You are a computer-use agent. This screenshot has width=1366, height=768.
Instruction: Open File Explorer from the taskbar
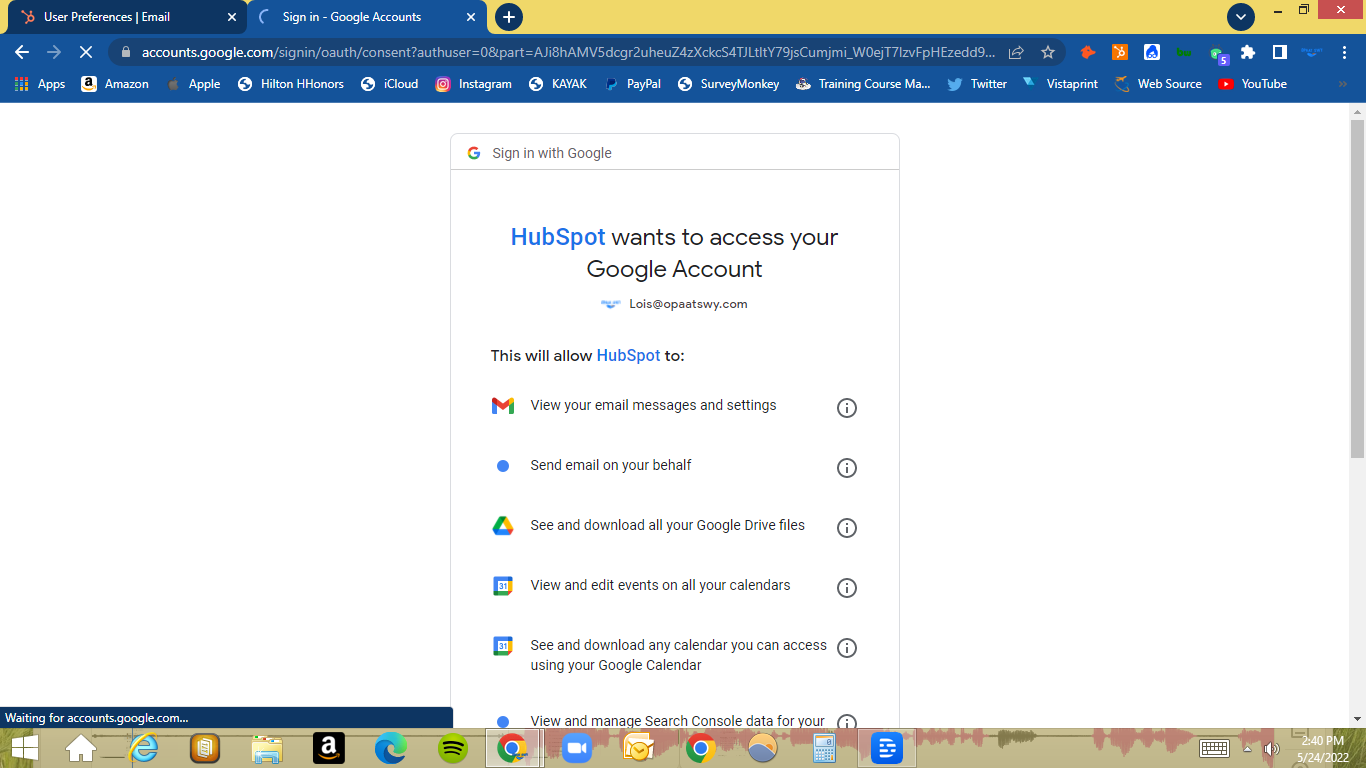(x=267, y=747)
